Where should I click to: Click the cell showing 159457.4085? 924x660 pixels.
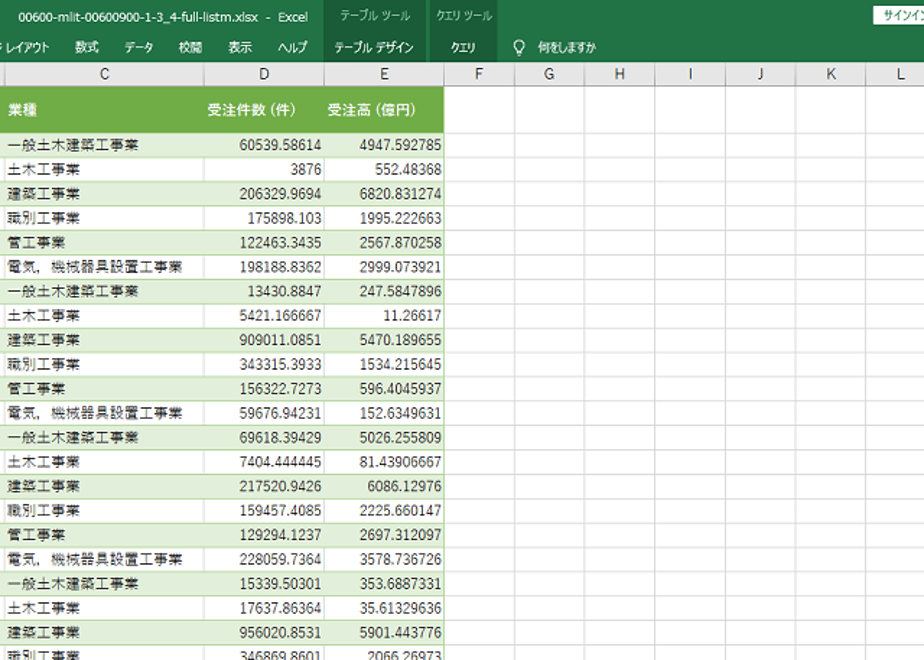pyautogui.click(x=264, y=510)
